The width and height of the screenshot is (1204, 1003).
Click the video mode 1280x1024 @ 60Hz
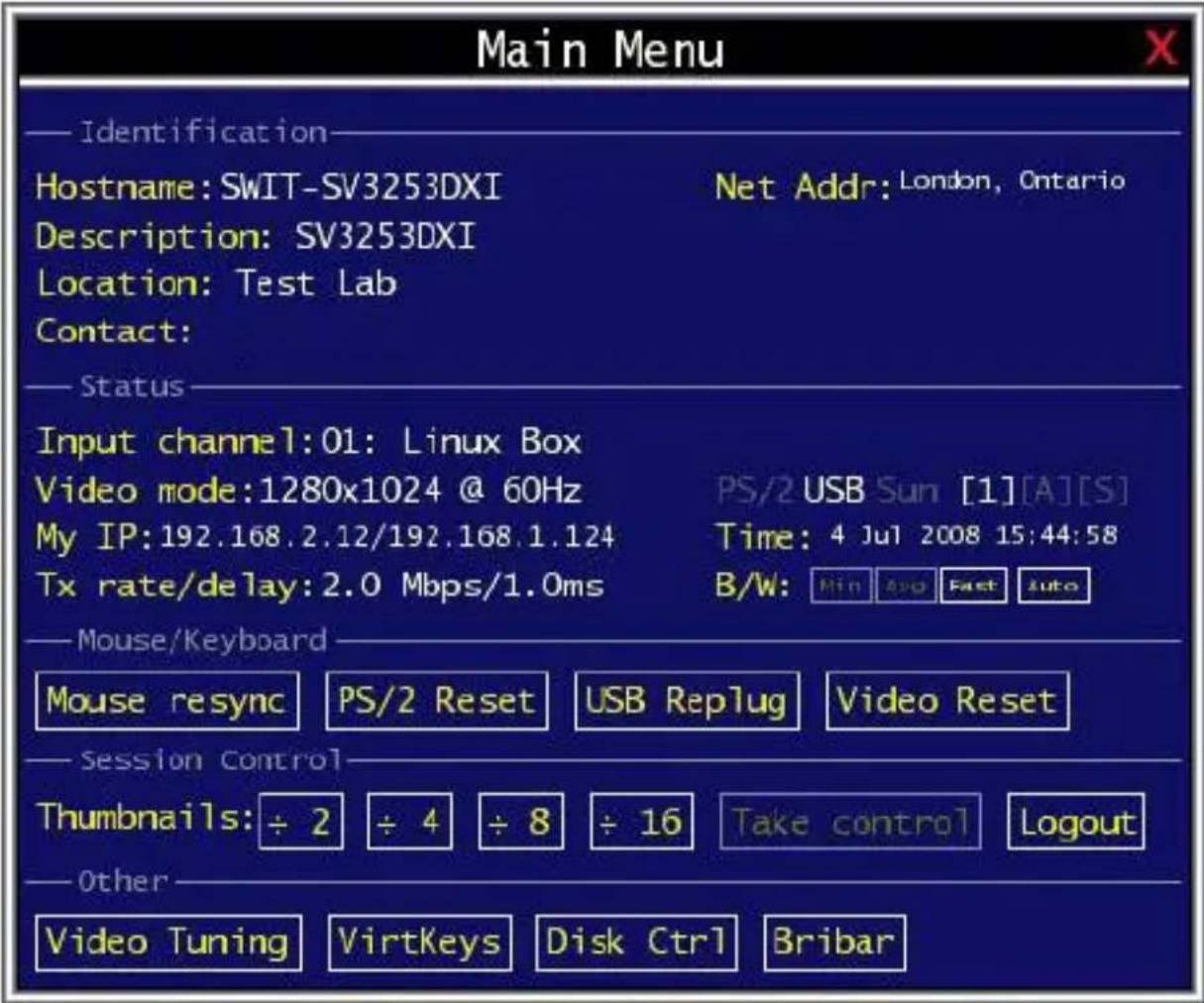[x=420, y=490]
